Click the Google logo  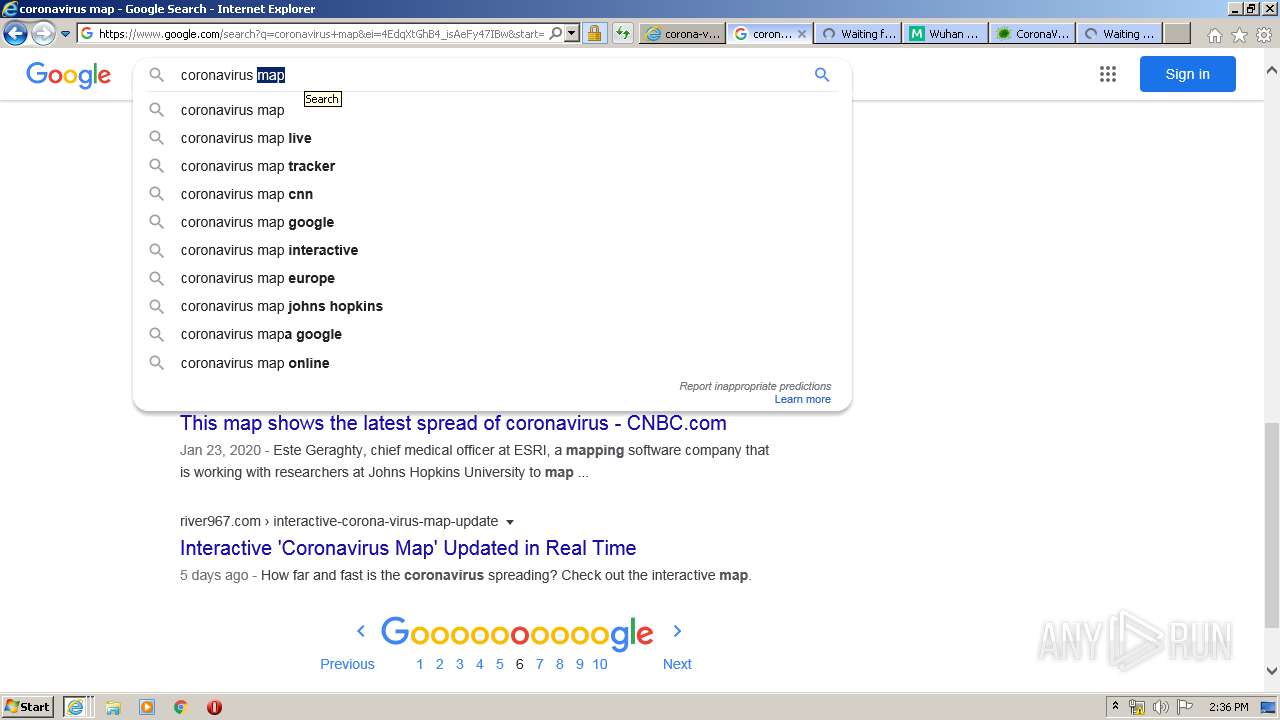tap(68, 75)
